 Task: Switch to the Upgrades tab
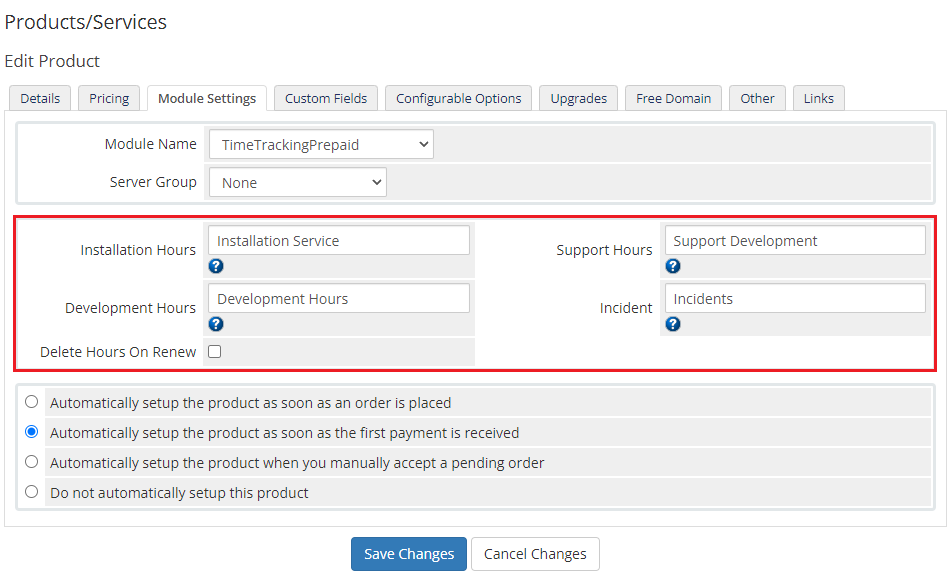coord(579,99)
